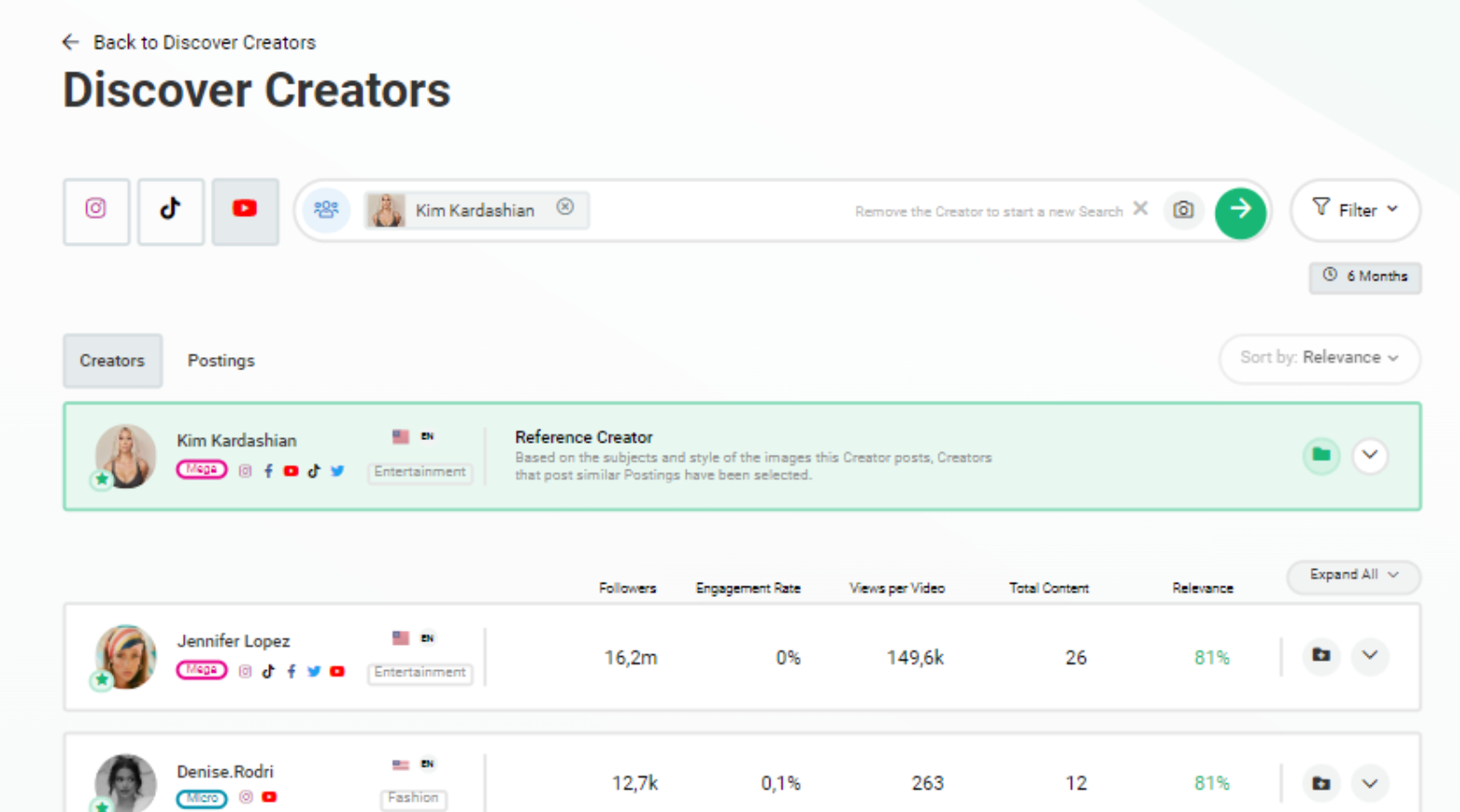Select the YouTube platform button
The image size is (1460, 812).
tap(245, 212)
